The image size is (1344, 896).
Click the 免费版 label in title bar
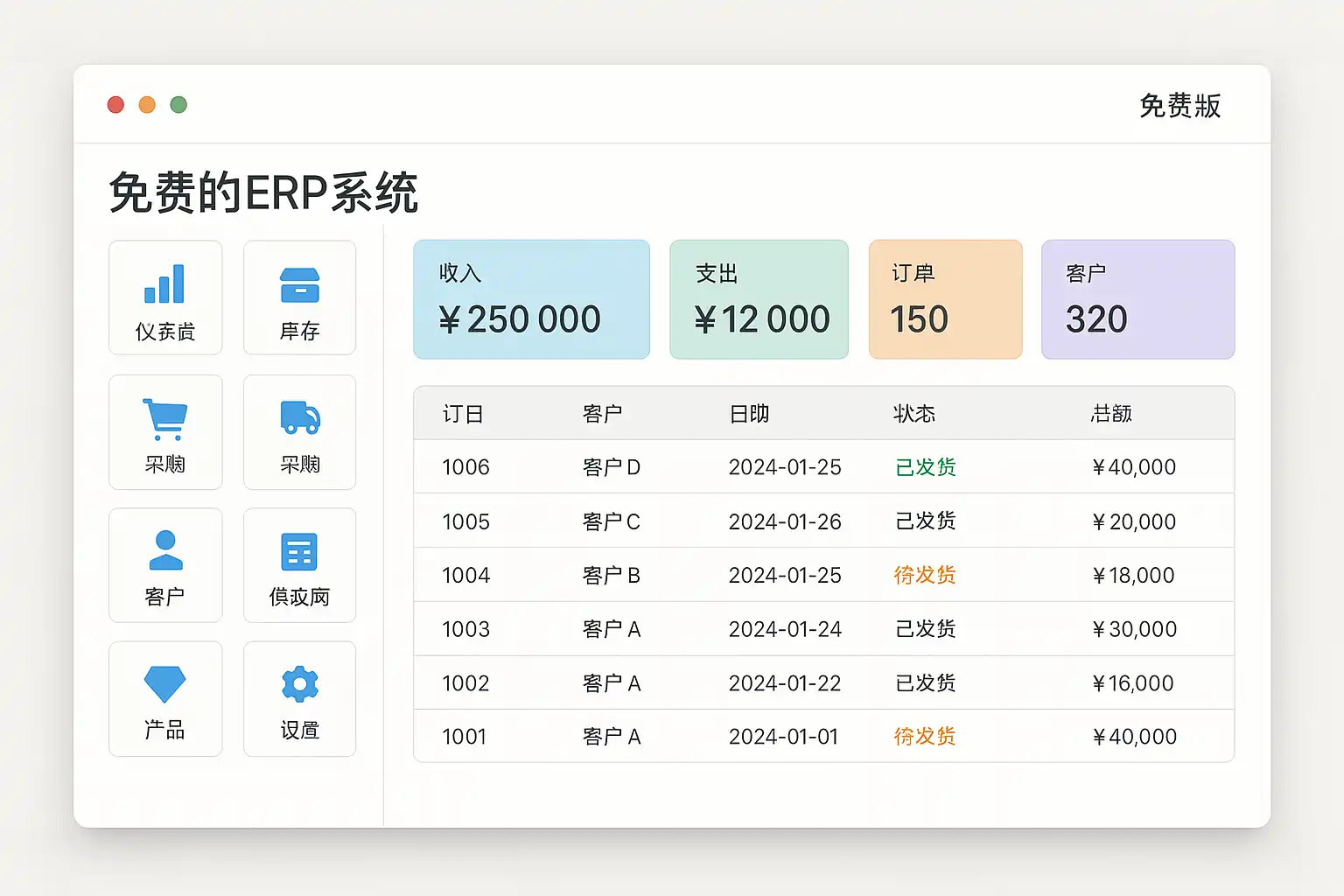(1179, 106)
